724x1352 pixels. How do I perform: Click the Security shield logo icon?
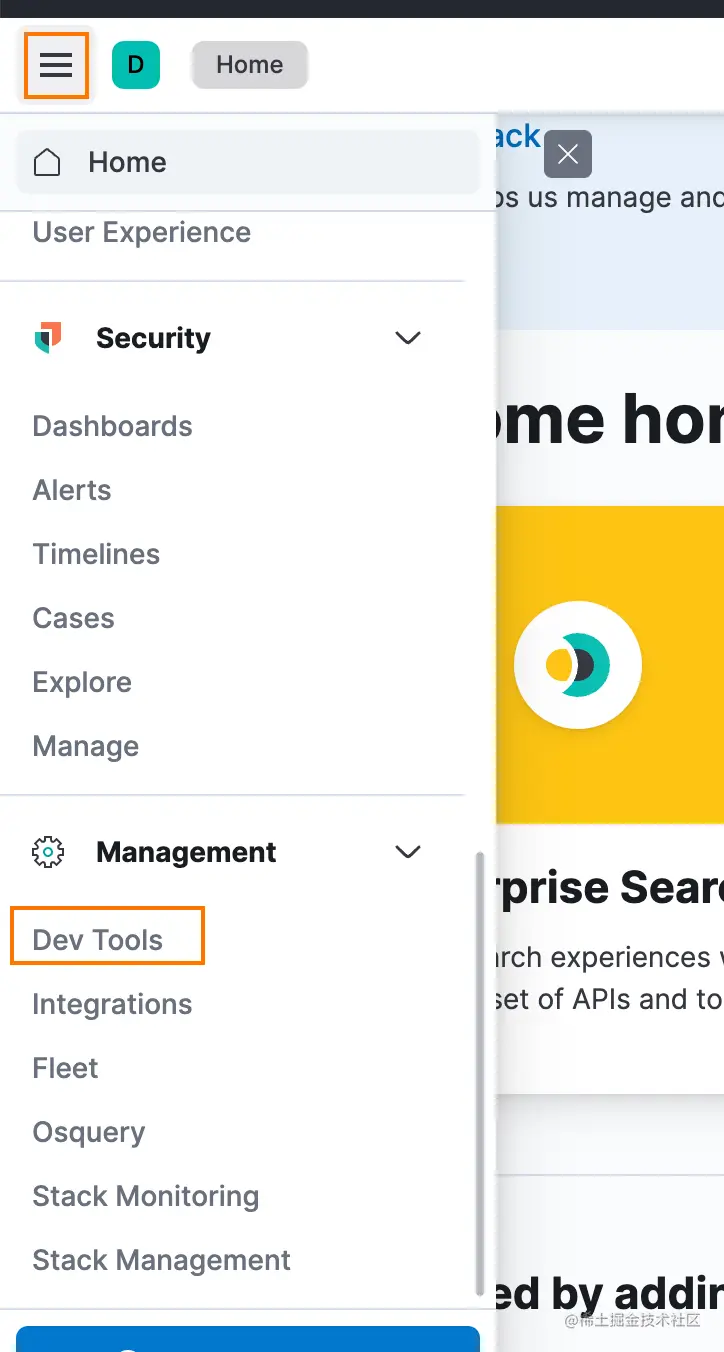[x=48, y=338]
